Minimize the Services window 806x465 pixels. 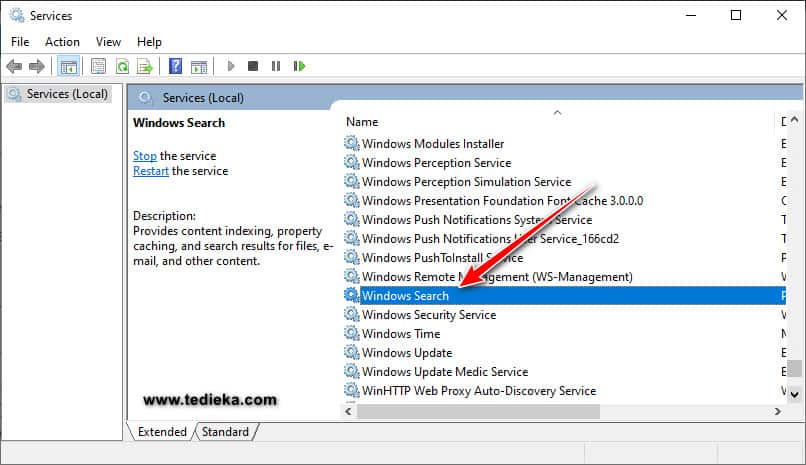(691, 15)
